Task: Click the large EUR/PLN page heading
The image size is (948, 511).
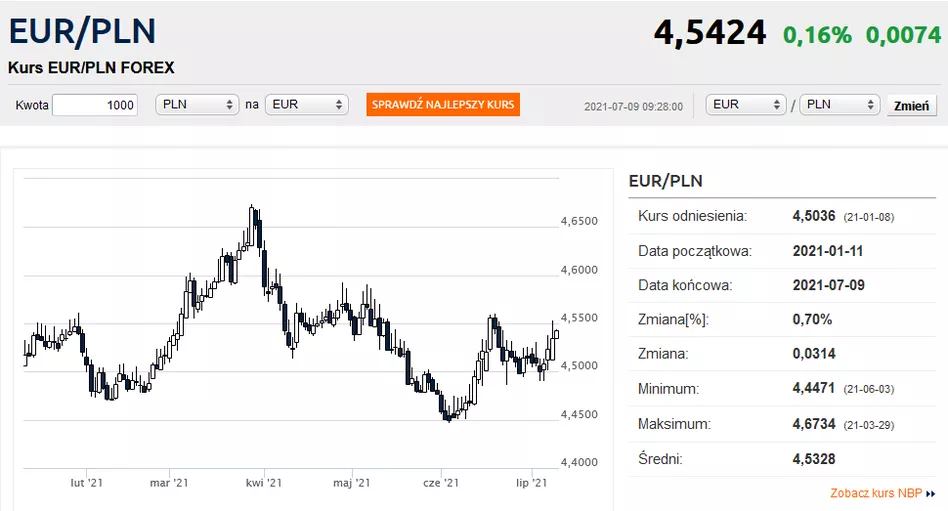Action: coord(82,31)
